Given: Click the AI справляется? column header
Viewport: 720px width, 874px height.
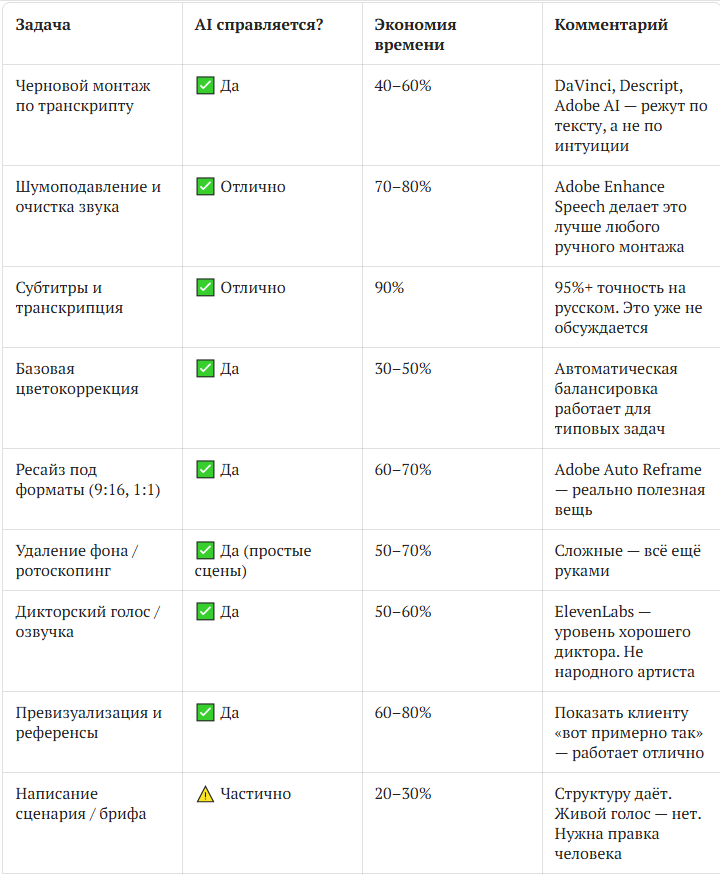Looking at the screenshot, I should 259,25.
